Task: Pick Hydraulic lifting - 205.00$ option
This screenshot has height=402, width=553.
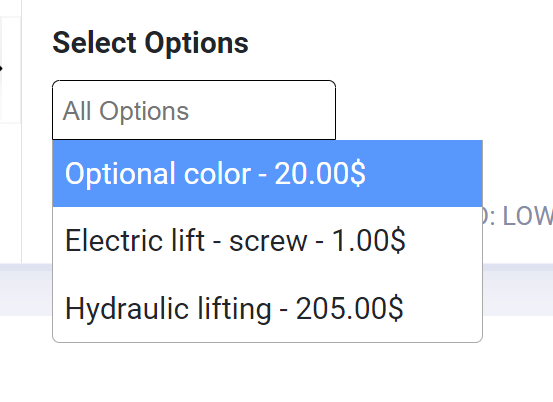Action: coord(267,308)
